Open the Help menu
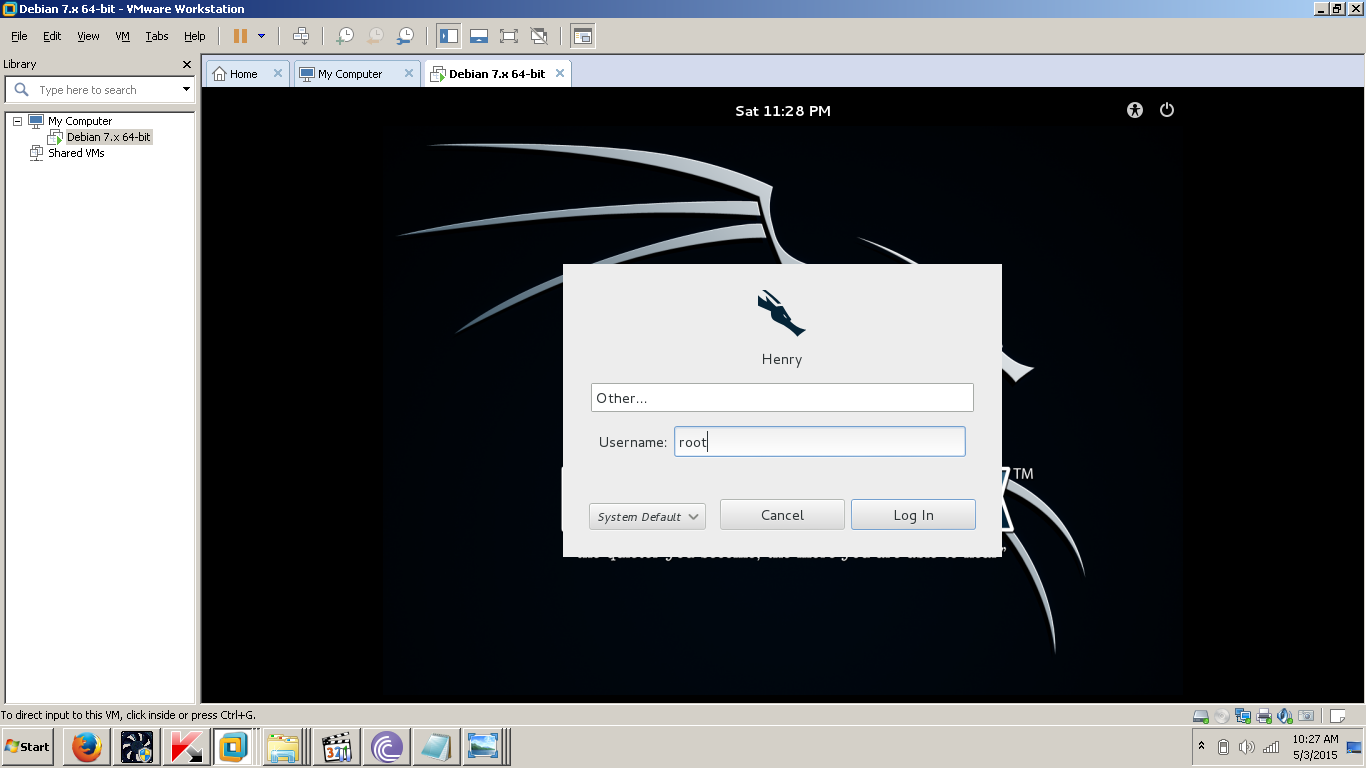This screenshot has width=1366, height=768. (x=195, y=36)
